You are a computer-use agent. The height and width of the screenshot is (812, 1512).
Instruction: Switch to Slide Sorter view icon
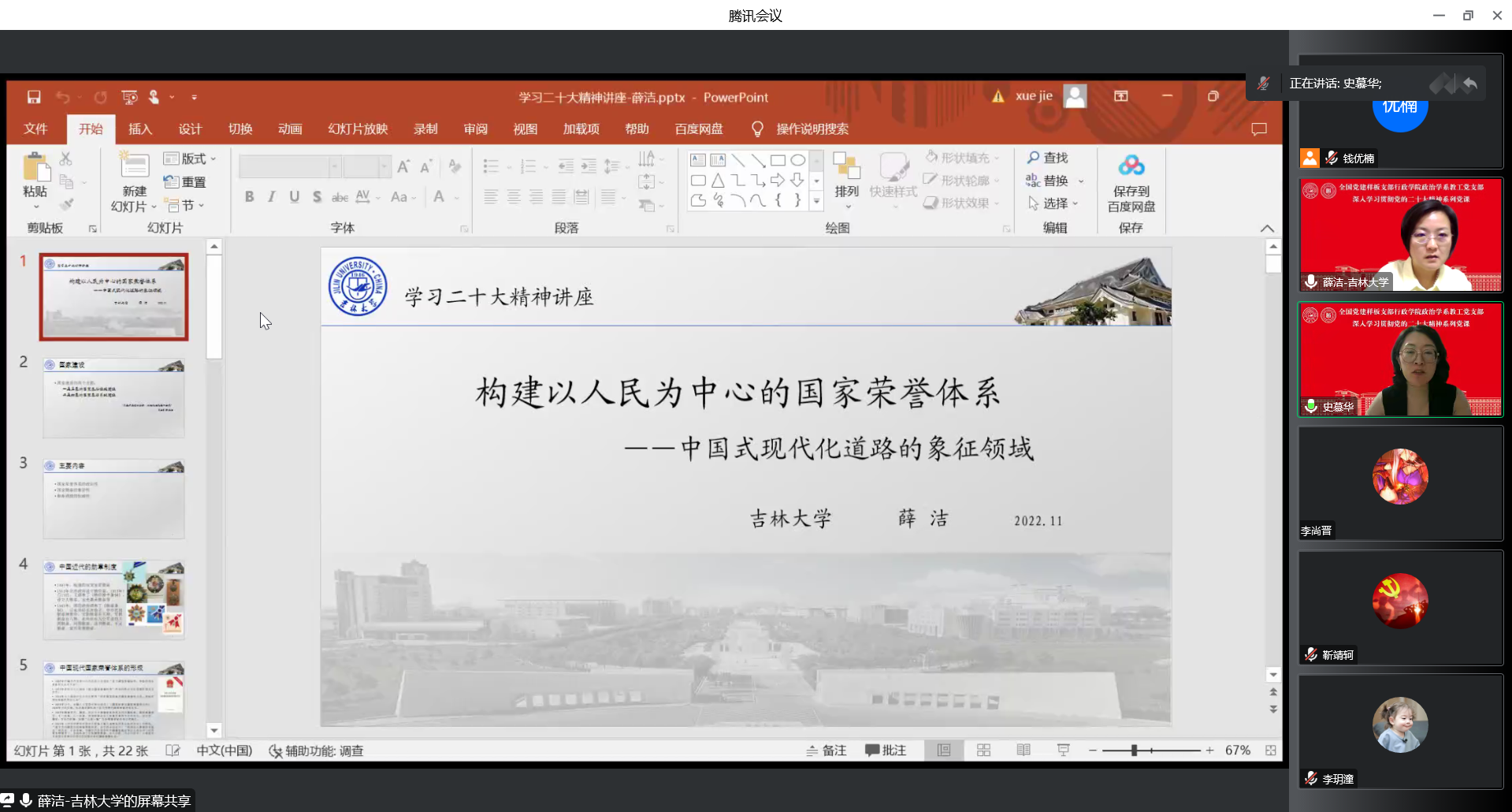[983, 751]
